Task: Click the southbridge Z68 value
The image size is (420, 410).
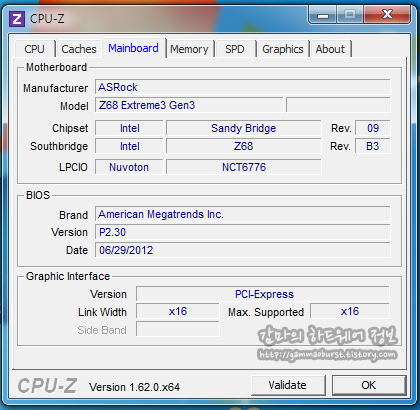Action: coord(244,146)
